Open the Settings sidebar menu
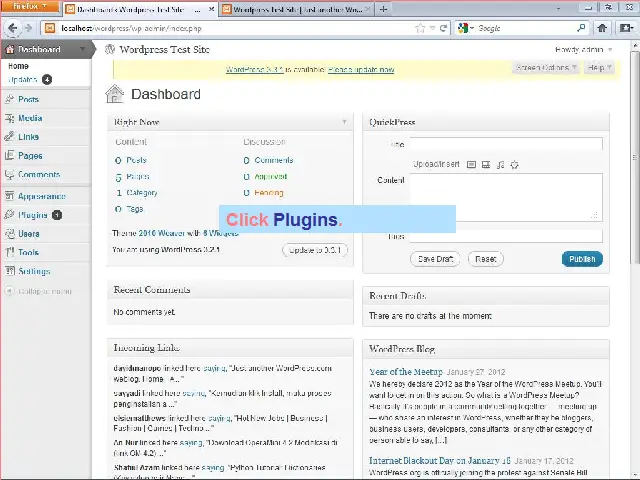This screenshot has width=640, height=480. pyautogui.click(x=34, y=271)
